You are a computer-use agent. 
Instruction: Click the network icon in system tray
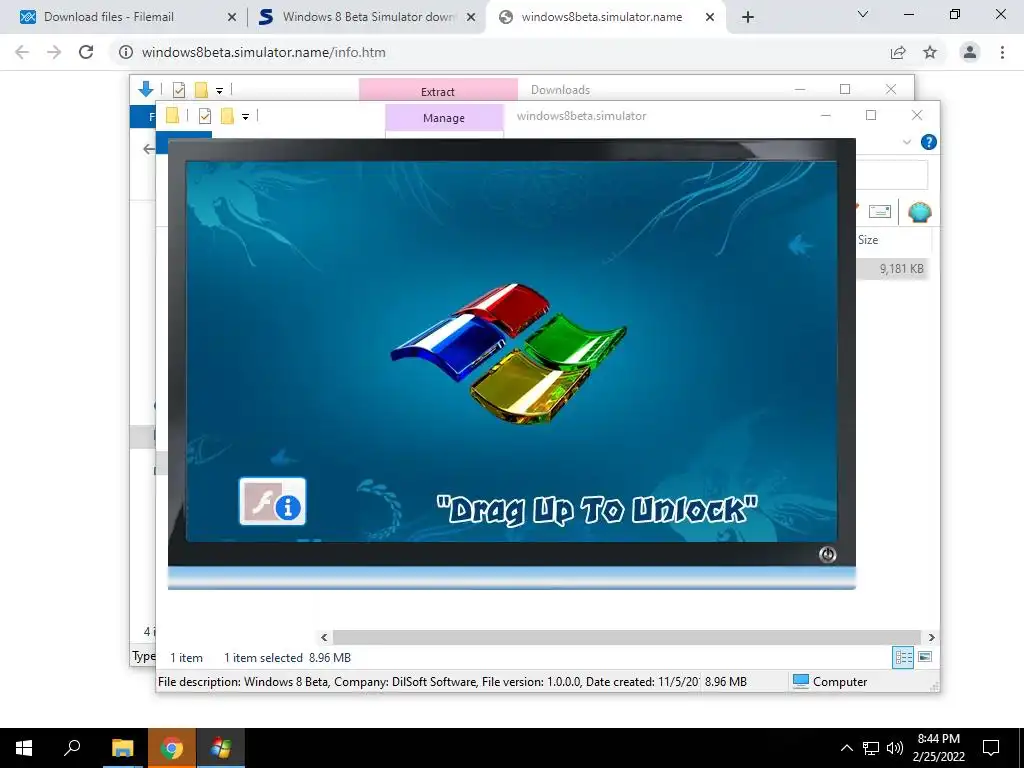pyautogui.click(x=871, y=748)
